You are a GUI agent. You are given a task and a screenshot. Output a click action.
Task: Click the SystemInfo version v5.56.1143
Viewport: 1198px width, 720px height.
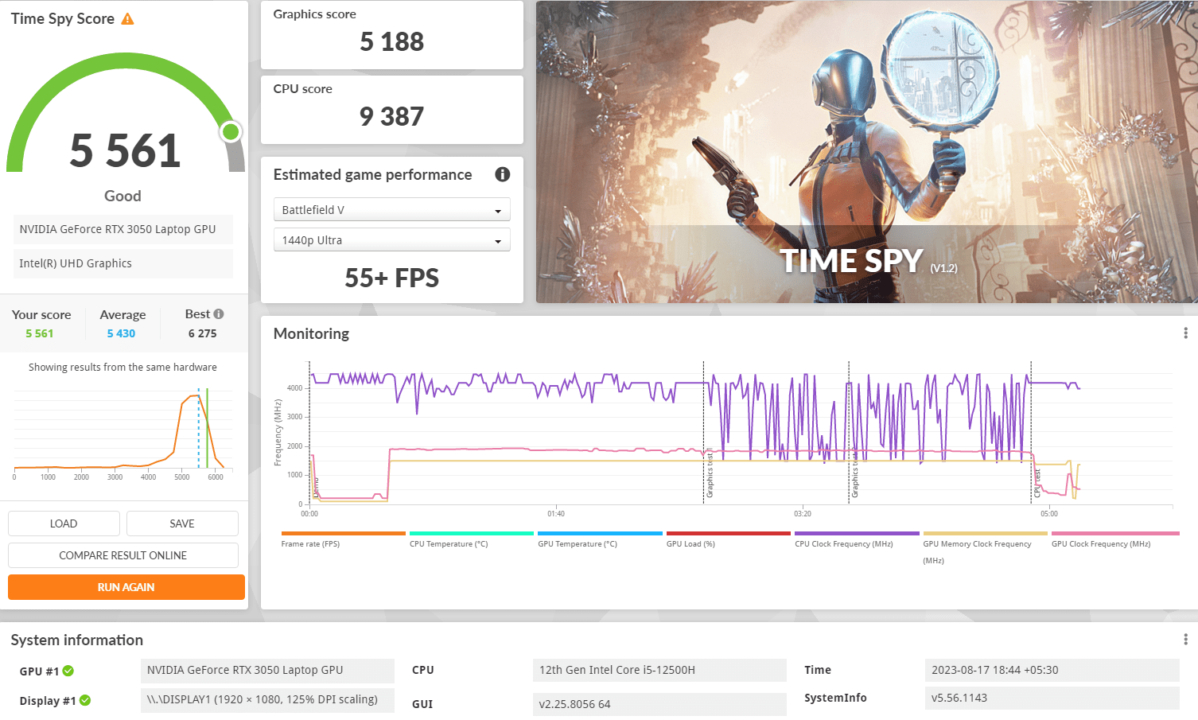(x=1051, y=698)
